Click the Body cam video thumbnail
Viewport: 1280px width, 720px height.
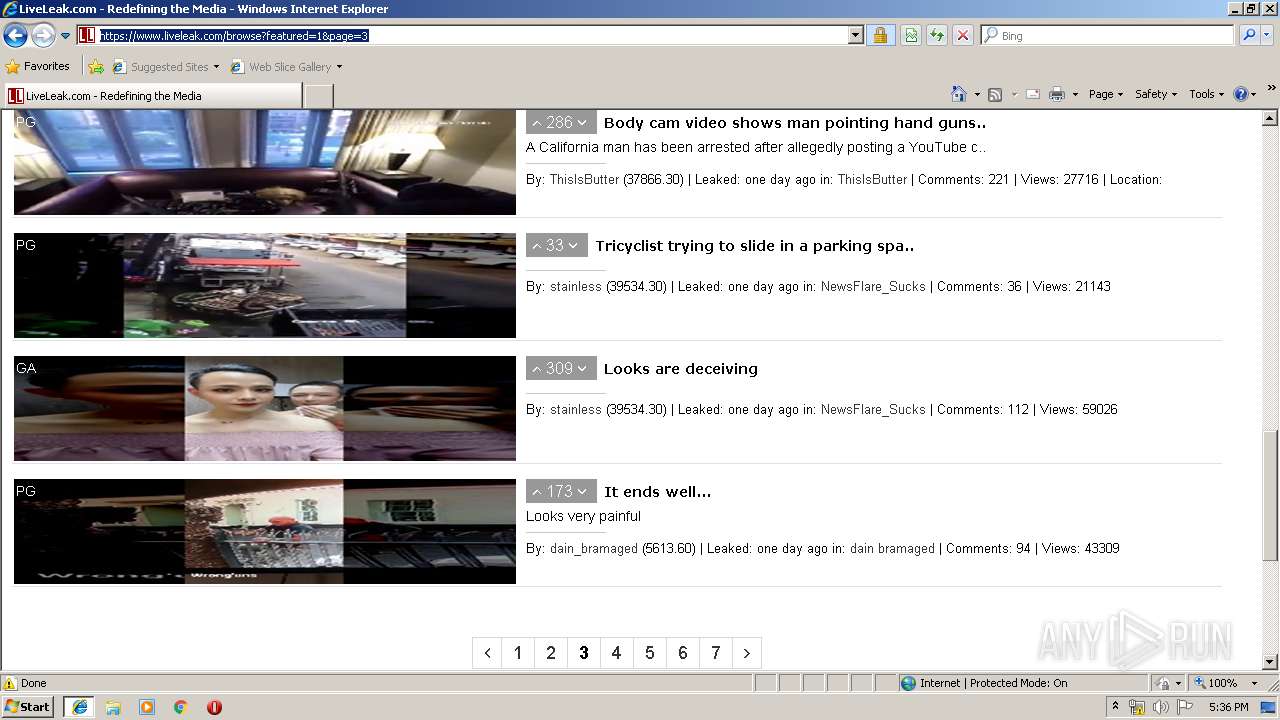[x=265, y=162]
